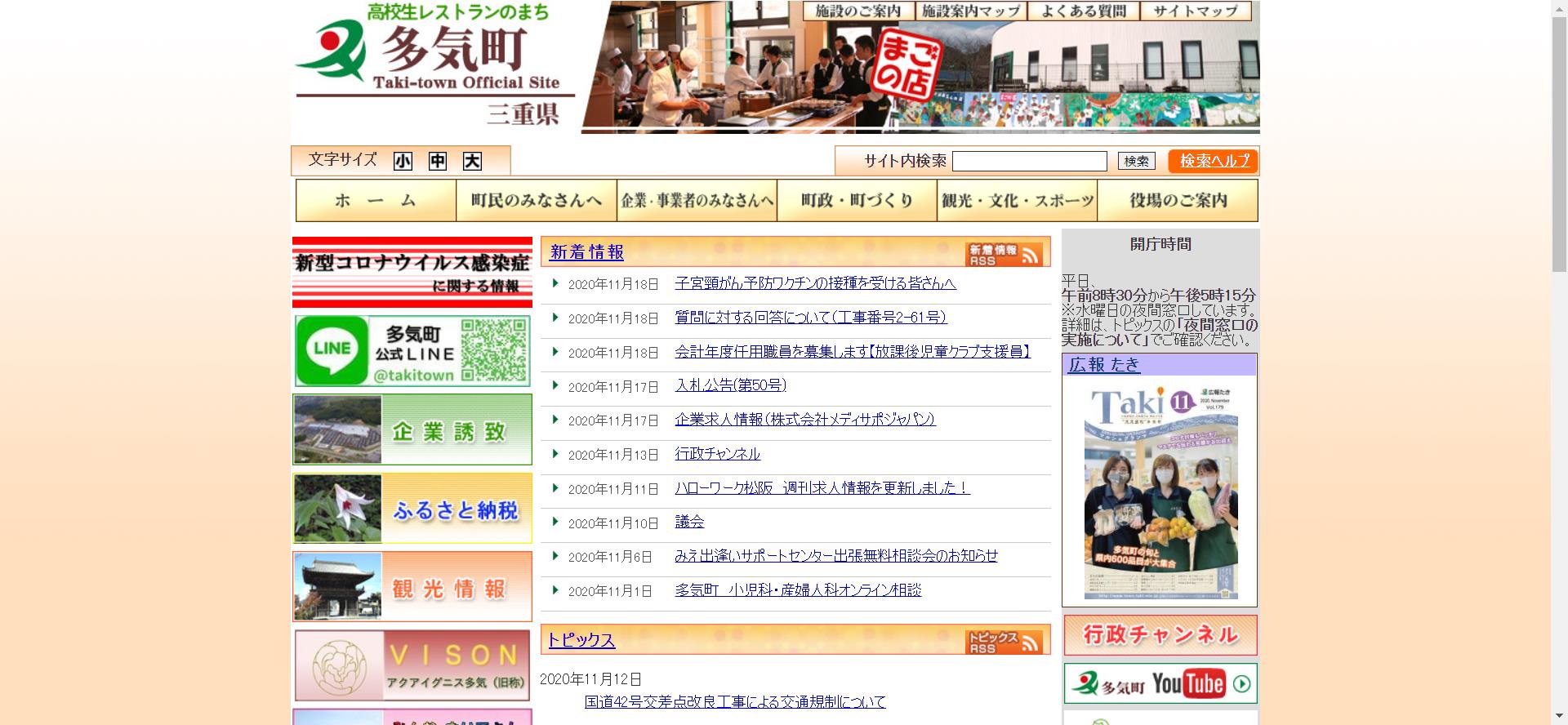Viewport: 1568px width, 725px height.
Task: Set text size to 小
Action: pyautogui.click(x=403, y=161)
